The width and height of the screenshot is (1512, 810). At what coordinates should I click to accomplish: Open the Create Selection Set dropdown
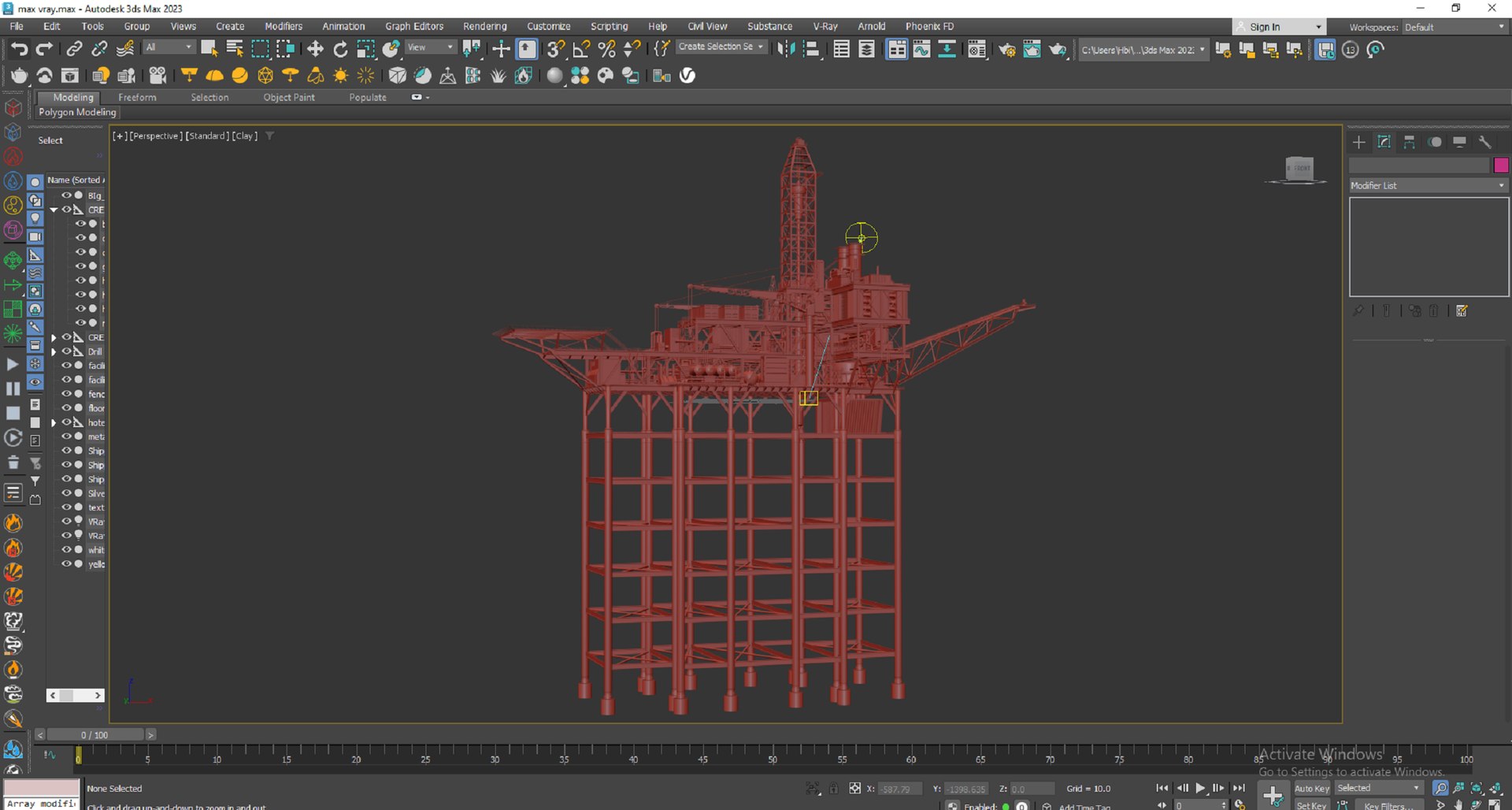pyautogui.click(x=721, y=47)
